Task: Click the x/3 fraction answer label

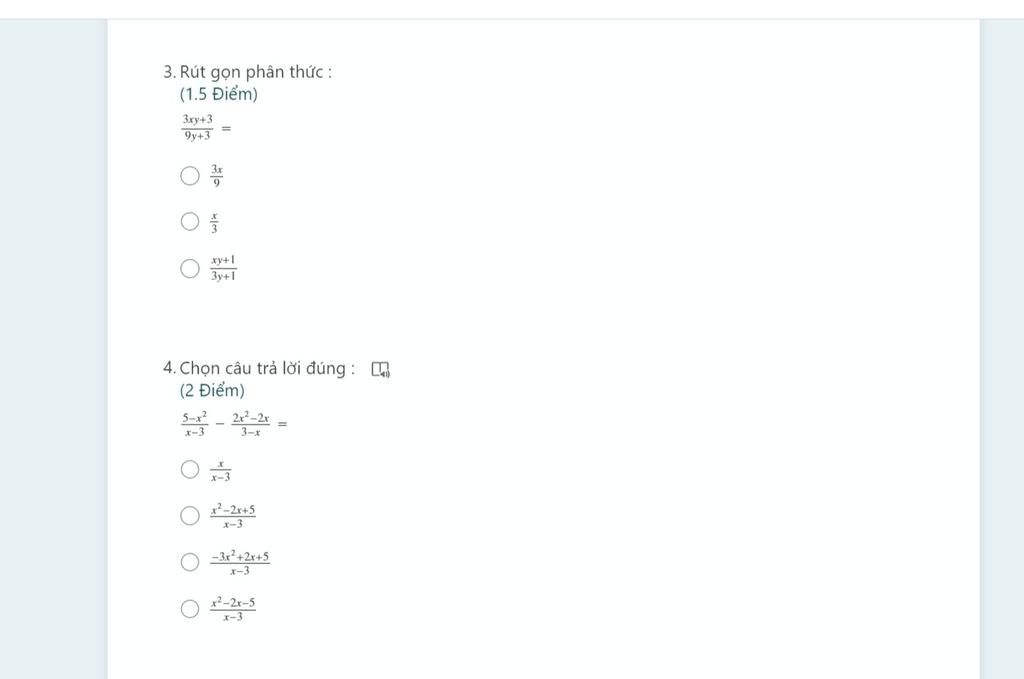Action: (x=214, y=223)
